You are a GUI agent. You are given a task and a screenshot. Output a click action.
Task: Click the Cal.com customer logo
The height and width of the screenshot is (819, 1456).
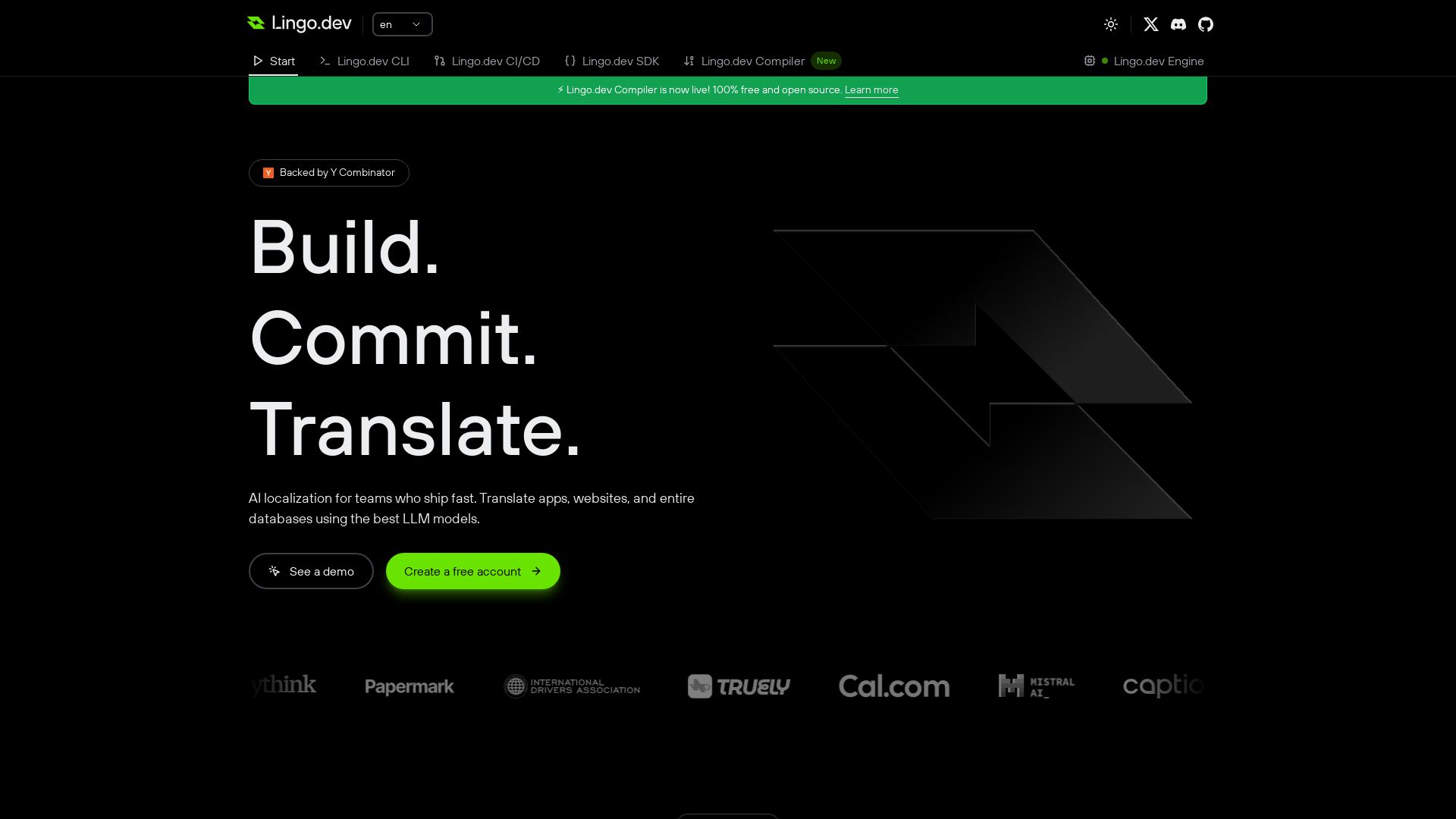coord(893,686)
